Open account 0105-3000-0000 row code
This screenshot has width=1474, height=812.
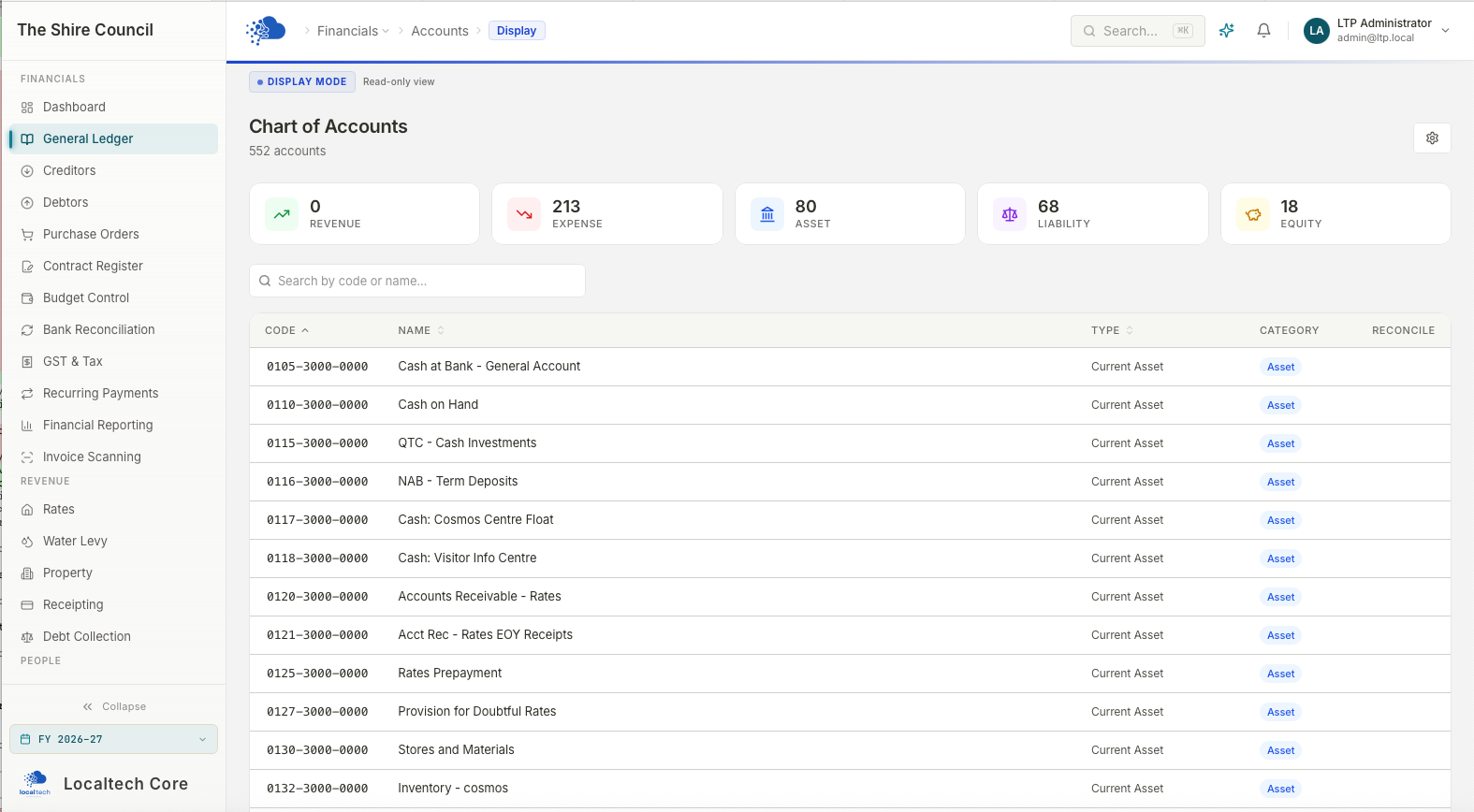point(317,367)
